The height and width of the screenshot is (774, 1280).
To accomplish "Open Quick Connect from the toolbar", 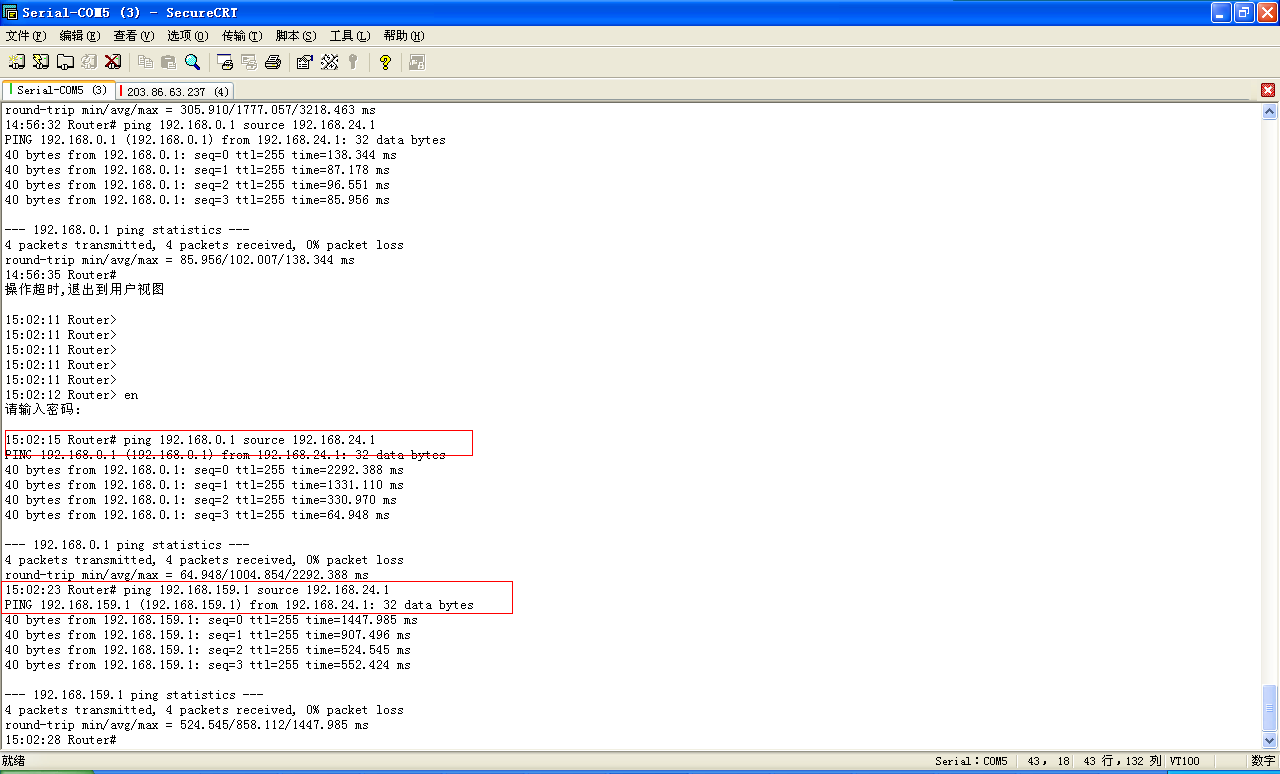I will coord(40,62).
